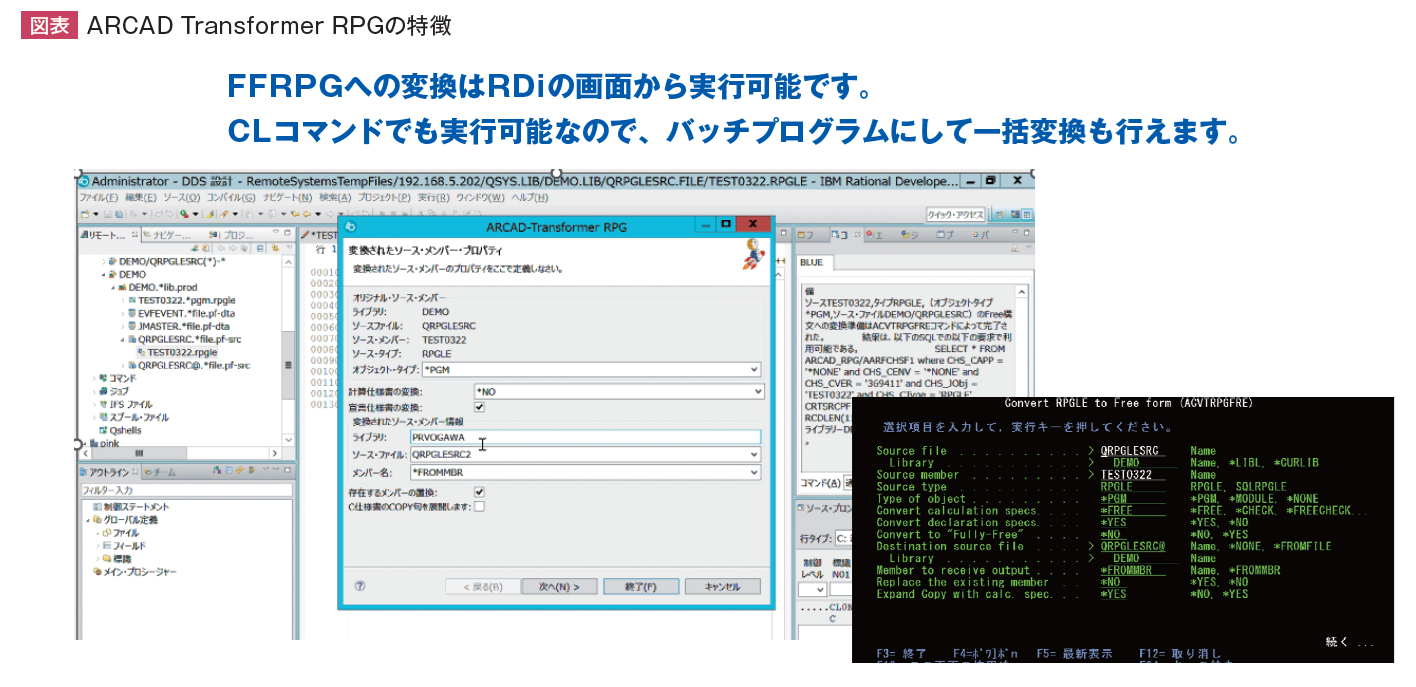Expand the メンバー名 combo box showing *FROMMBR
Image resolution: width=1416 pixels, height=687 pixels.
[585, 472]
